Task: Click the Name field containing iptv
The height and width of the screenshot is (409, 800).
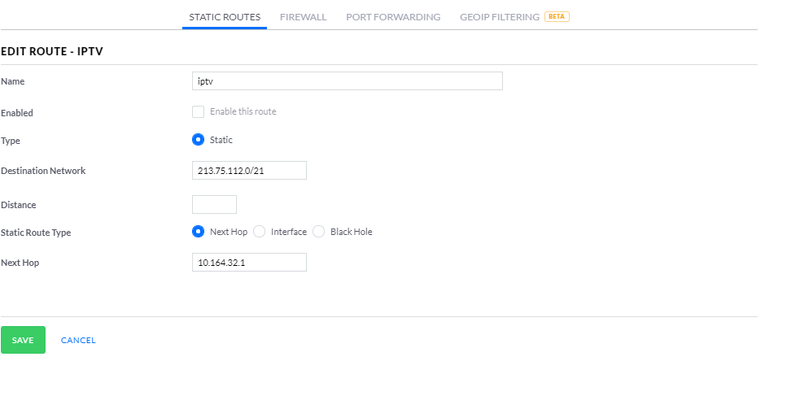Action: (x=347, y=81)
